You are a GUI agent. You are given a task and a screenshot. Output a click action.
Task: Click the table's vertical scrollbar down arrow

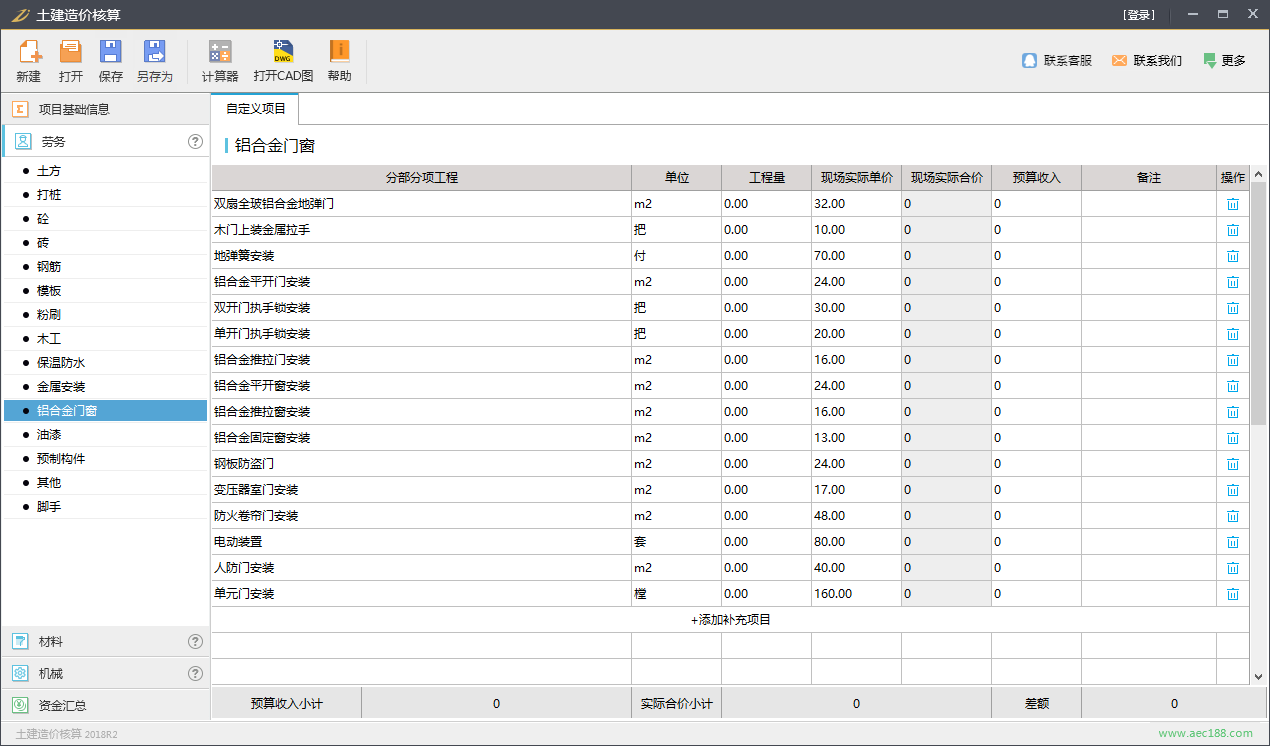[1258, 677]
